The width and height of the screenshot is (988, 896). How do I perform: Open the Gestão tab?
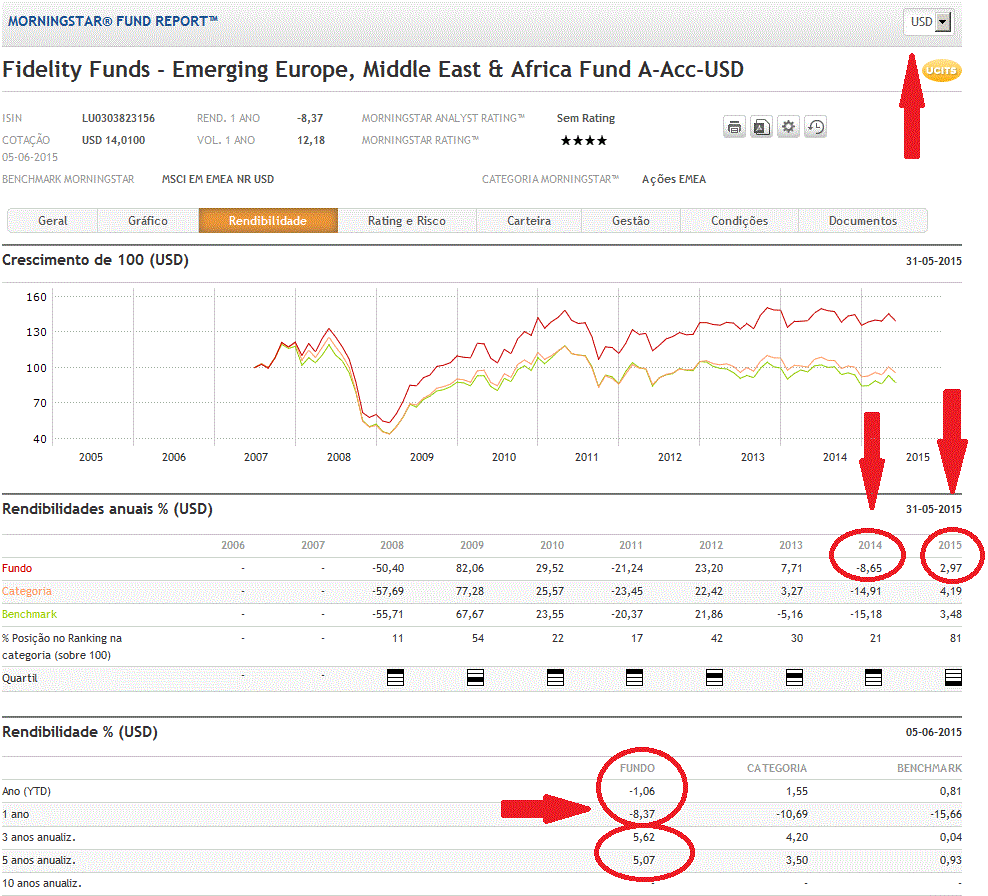click(631, 221)
